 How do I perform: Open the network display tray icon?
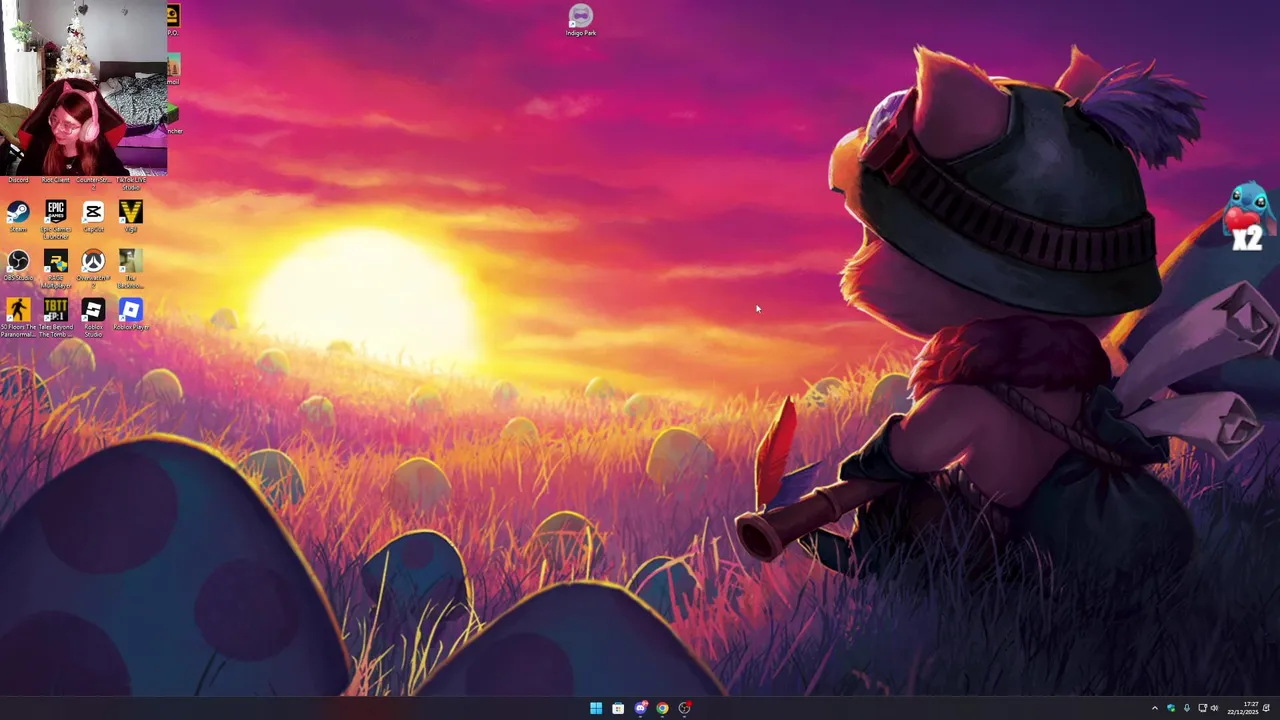[1202, 708]
